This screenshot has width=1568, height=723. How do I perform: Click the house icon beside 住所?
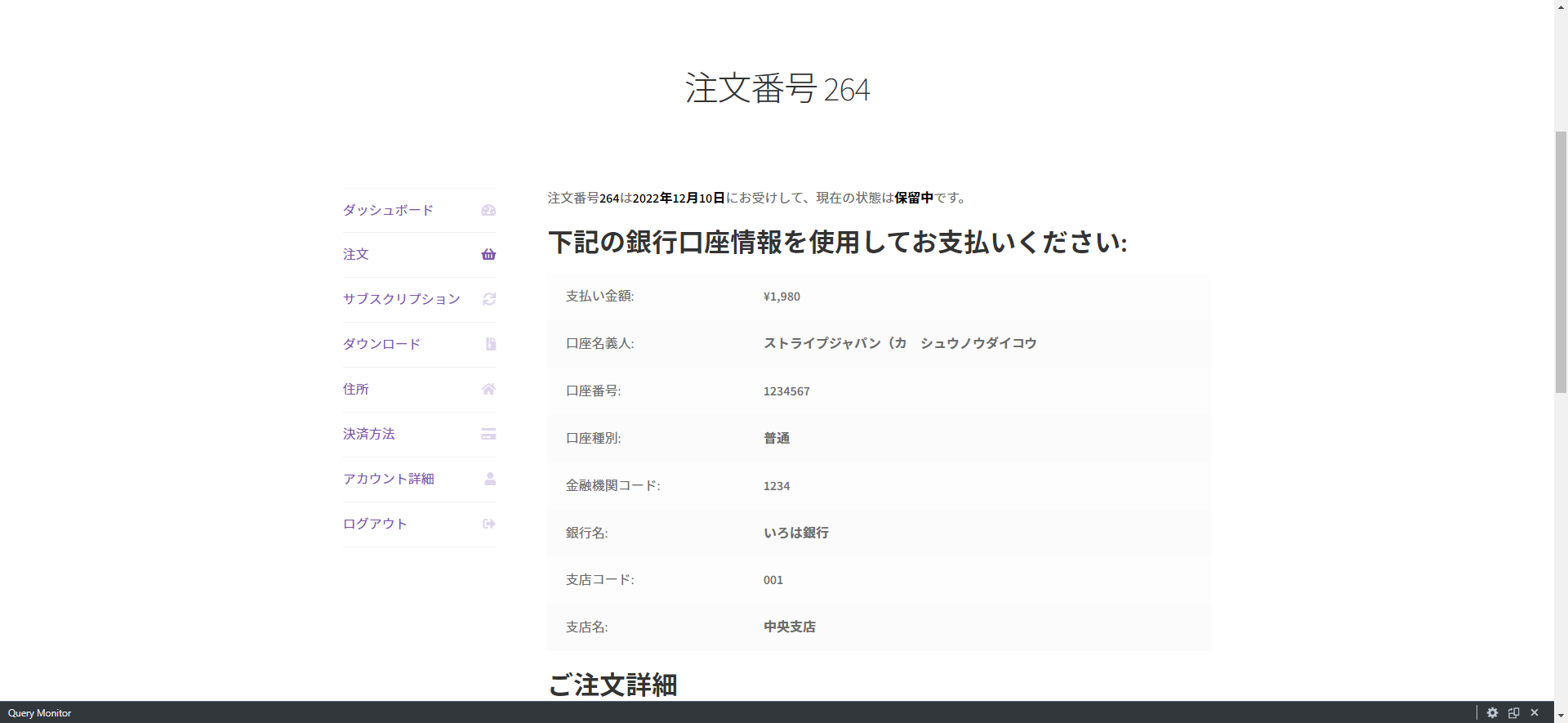488,389
